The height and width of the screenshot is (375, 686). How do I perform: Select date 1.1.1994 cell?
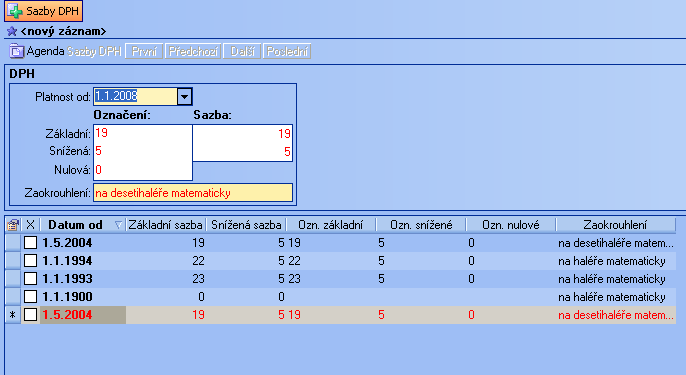(x=83, y=261)
